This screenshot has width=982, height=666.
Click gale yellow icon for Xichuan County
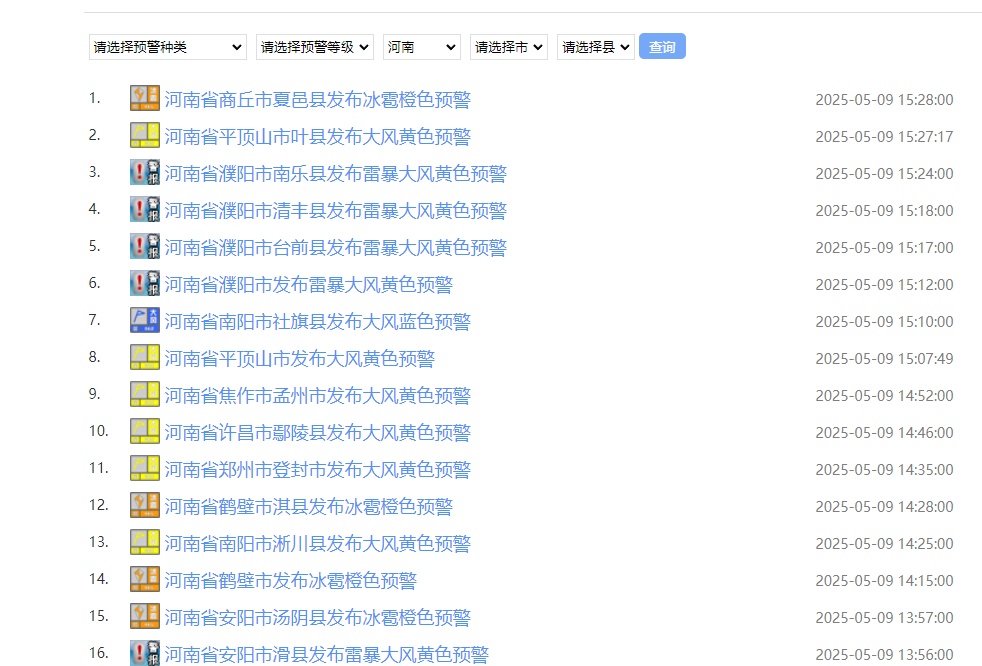click(145, 542)
